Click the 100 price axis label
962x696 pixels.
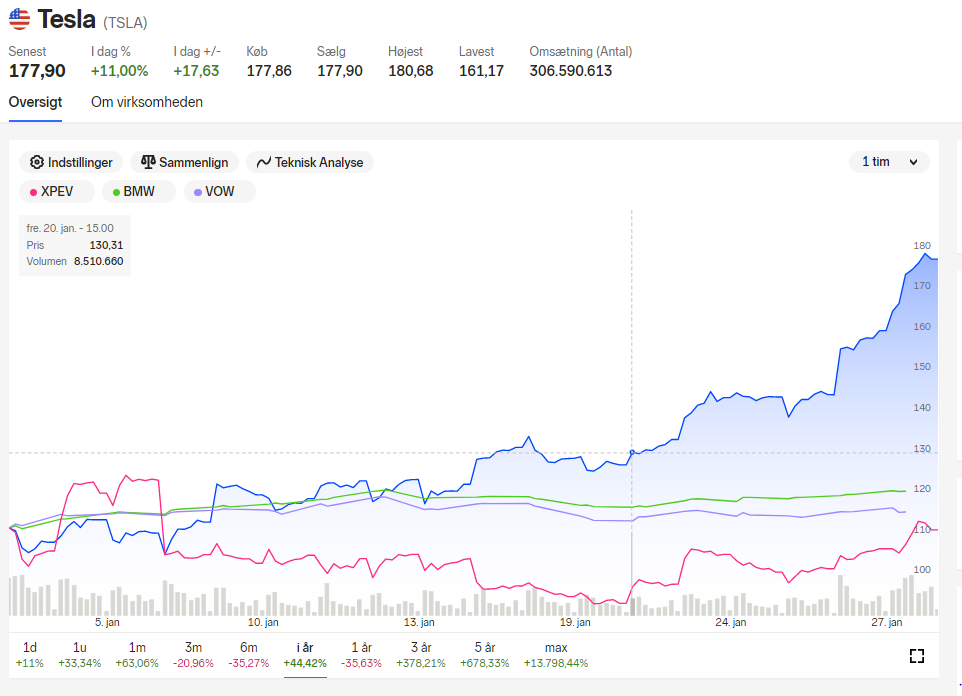pos(922,570)
